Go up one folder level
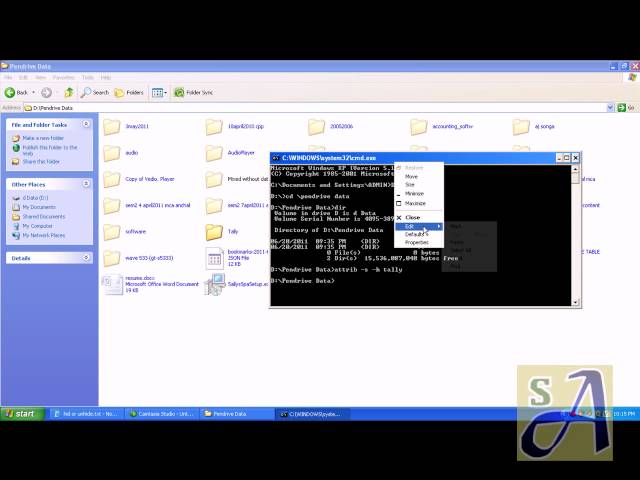This screenshot has width=640, height=480. 69,93
